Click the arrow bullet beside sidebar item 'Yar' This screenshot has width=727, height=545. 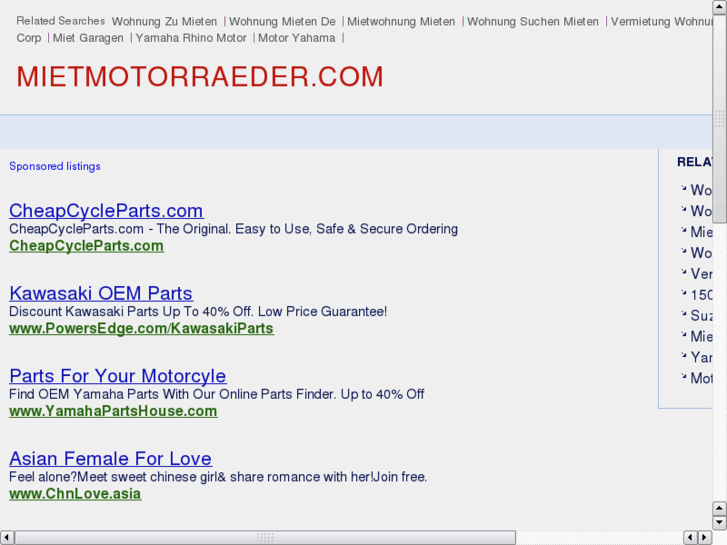coord(683,355)
